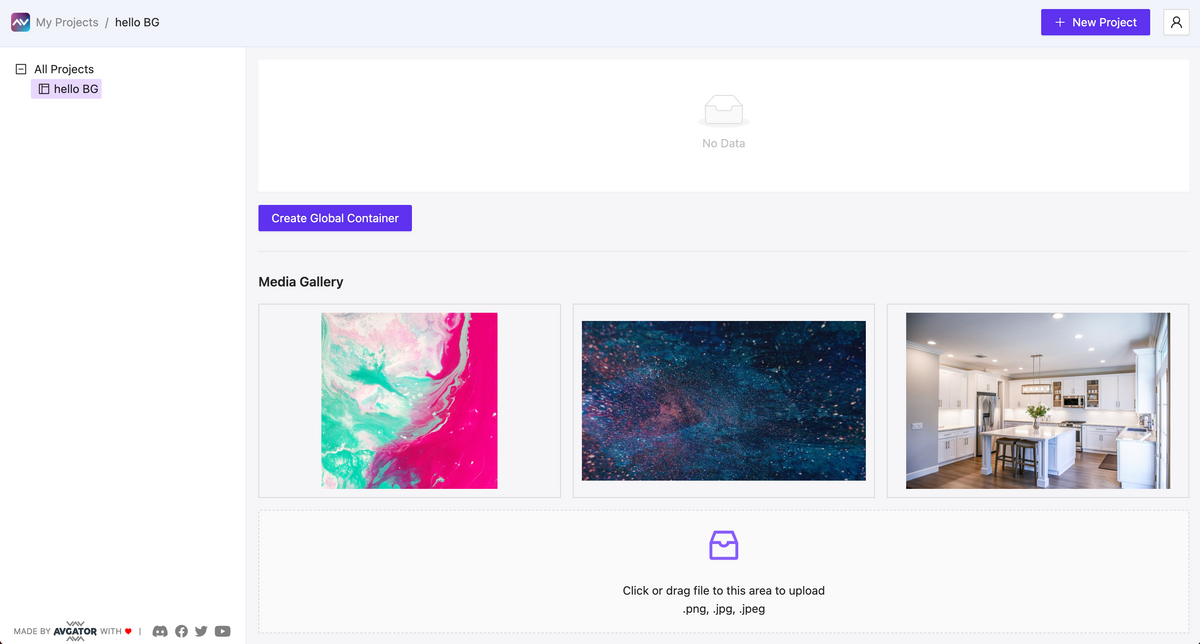Click the Twitter icon in the footer
1200x644 pixels.
tap(201, 631)
